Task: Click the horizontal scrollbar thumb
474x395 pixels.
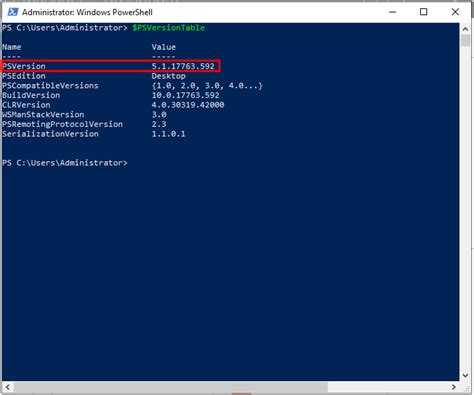Action: point(170,387)
